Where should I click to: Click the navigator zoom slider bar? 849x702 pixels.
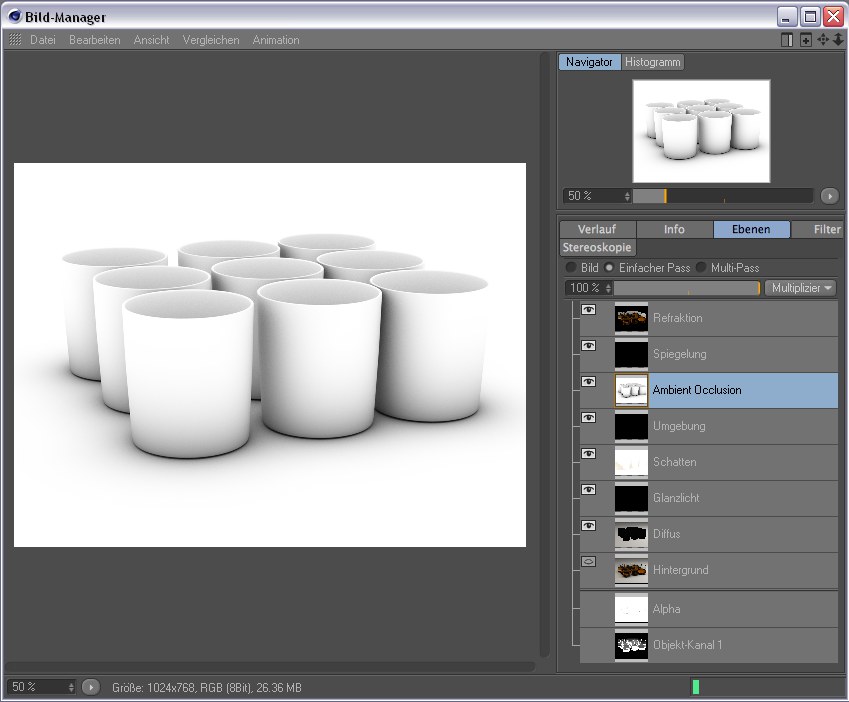[x=723, y=196]
